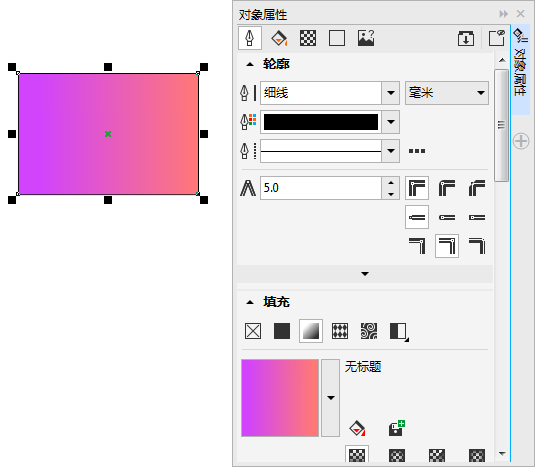Select third fountain fill type icon
Viewport: 535px width, 467px height.
[437, 455]
